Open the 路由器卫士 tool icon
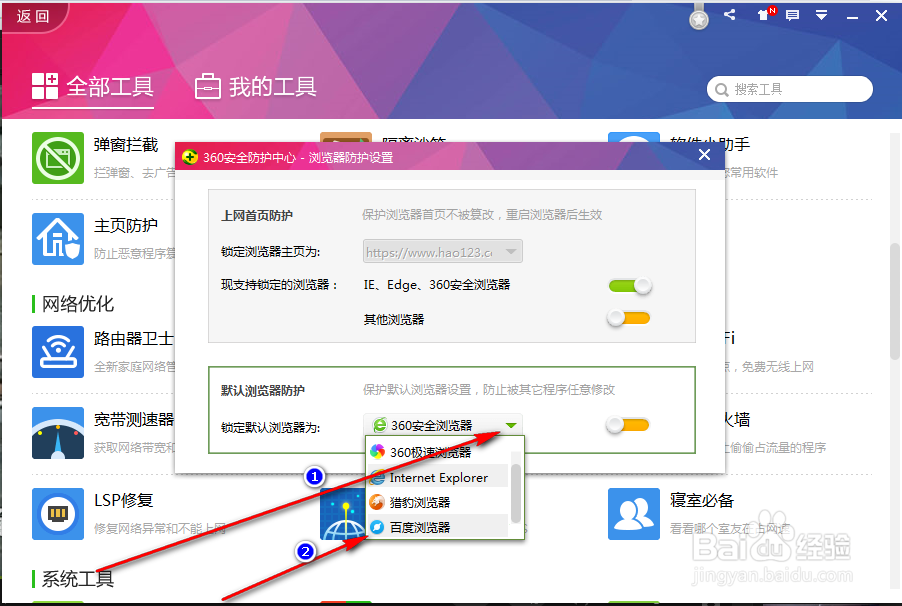902x606 pixels. click(58, 352)
